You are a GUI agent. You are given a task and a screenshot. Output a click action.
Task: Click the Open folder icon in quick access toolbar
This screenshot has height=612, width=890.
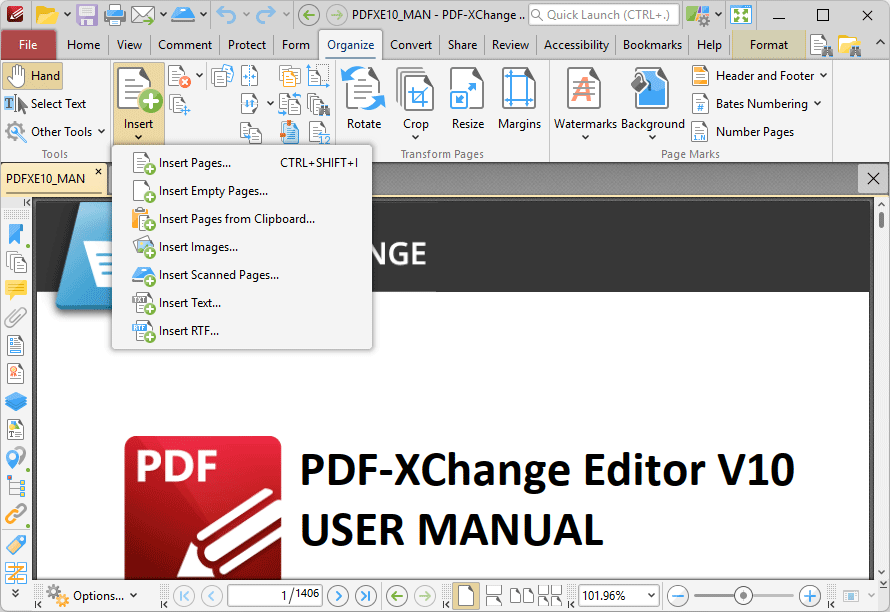pos(47,15)
